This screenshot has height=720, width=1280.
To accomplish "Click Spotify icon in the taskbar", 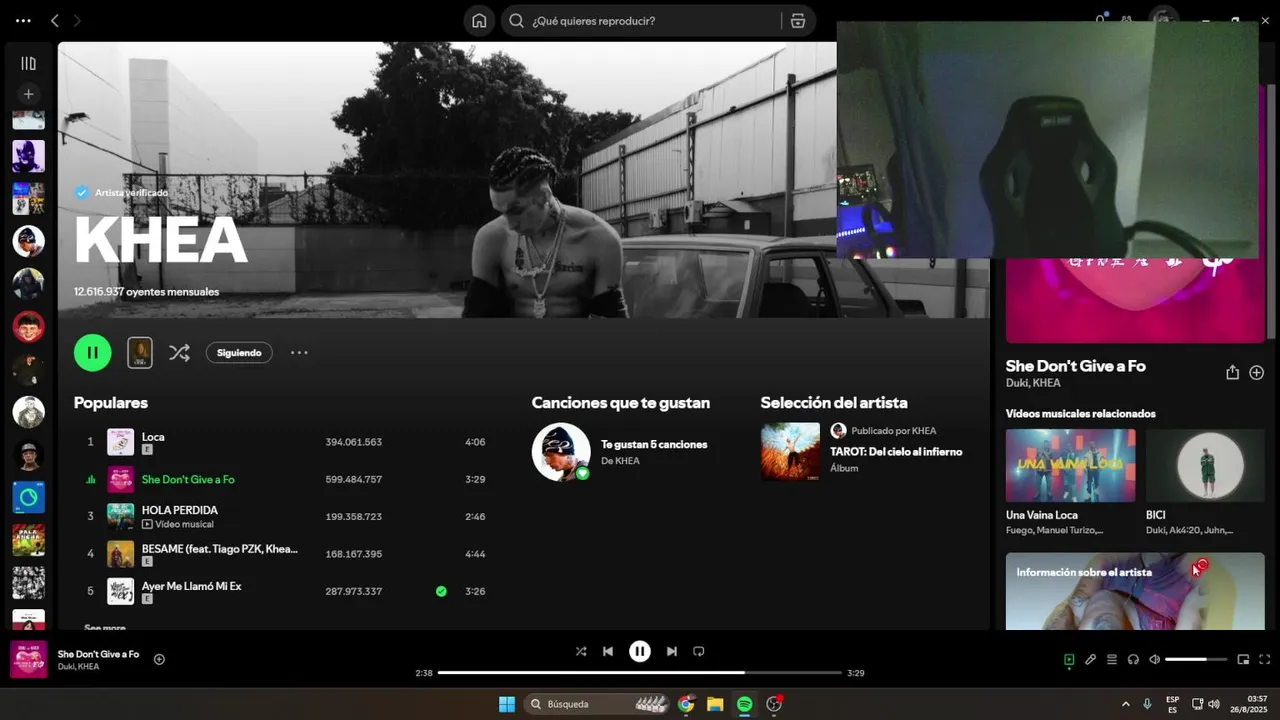I will point(744,704).
